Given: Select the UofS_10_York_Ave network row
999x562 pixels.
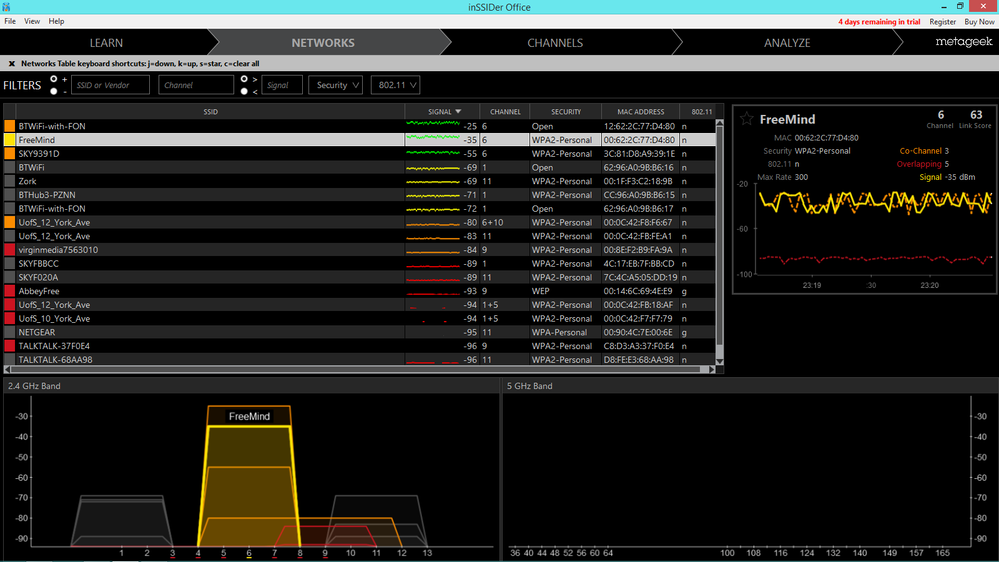Looking at the screenshot, I should (359, 319).
